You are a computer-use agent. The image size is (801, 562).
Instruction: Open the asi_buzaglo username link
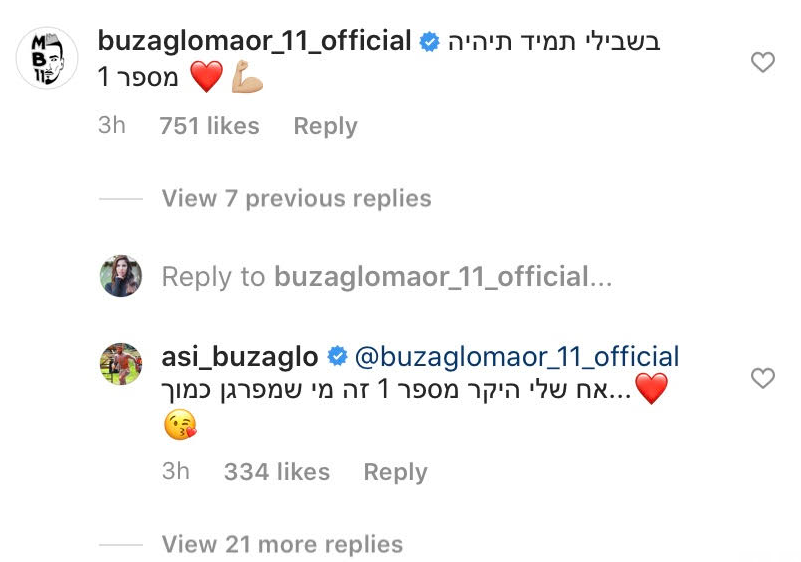[x=239, y=356]
